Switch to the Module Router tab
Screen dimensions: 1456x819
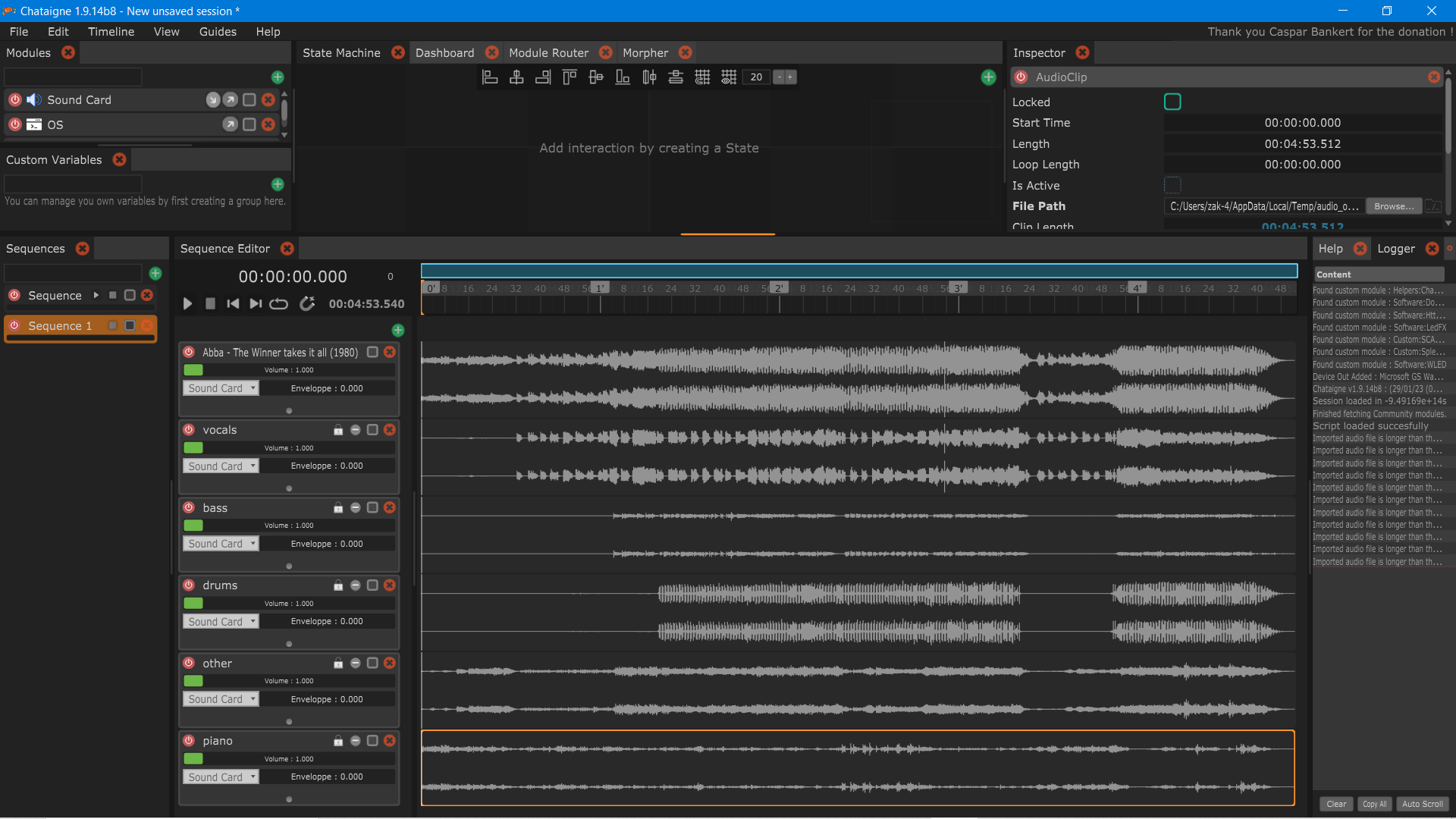(x=548, y=53)
